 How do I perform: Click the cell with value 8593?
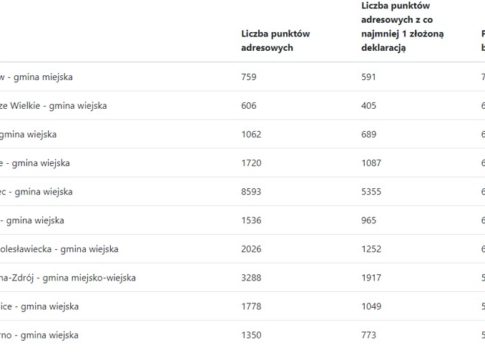pyautogui.click(x=251, y=192)
